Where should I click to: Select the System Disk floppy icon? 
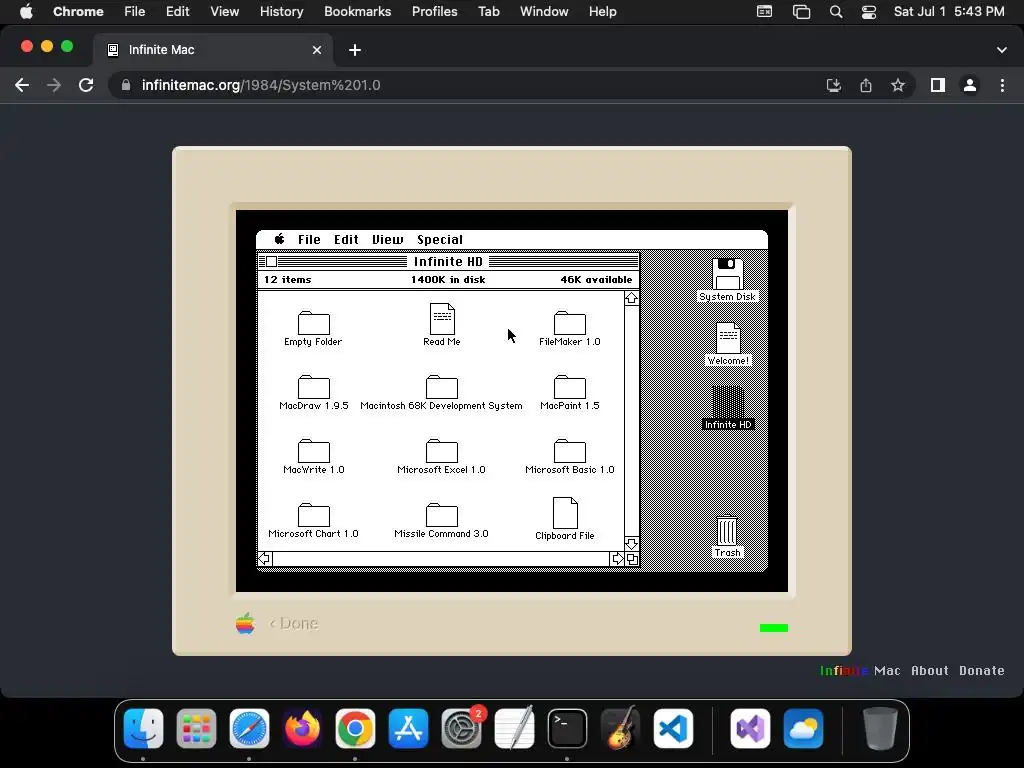(728, 274)
